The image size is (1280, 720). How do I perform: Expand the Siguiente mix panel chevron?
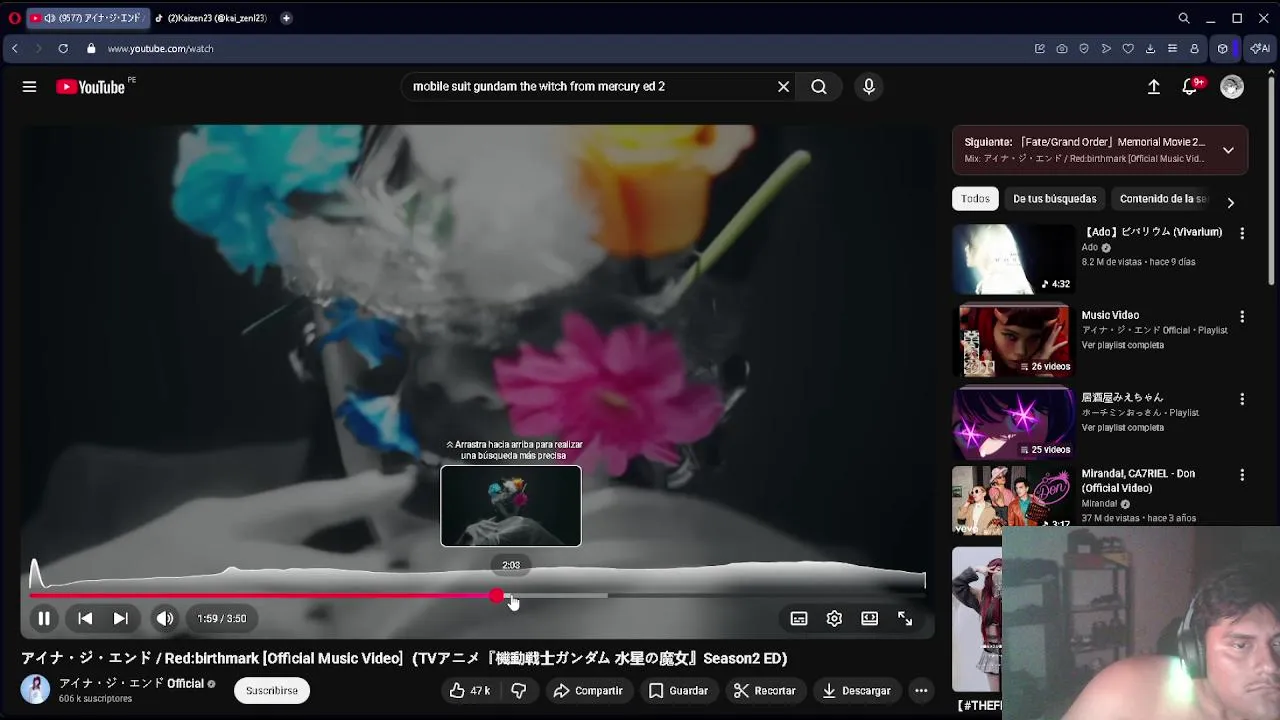1228,150
